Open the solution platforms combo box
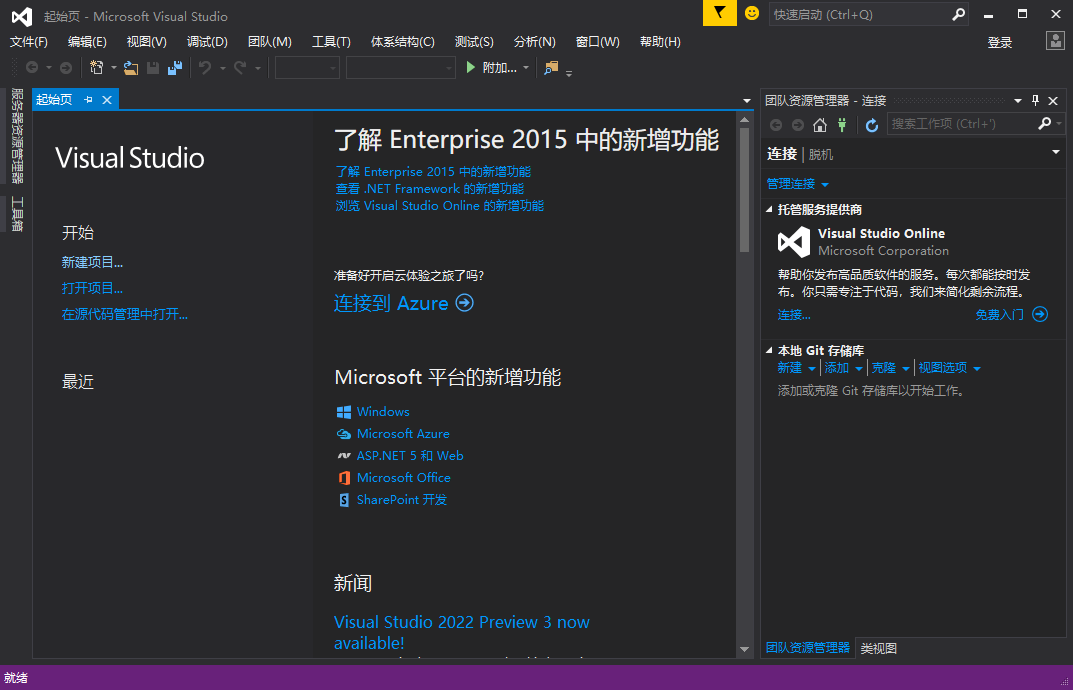This screenshot has height=690, width=1073. 401,67
